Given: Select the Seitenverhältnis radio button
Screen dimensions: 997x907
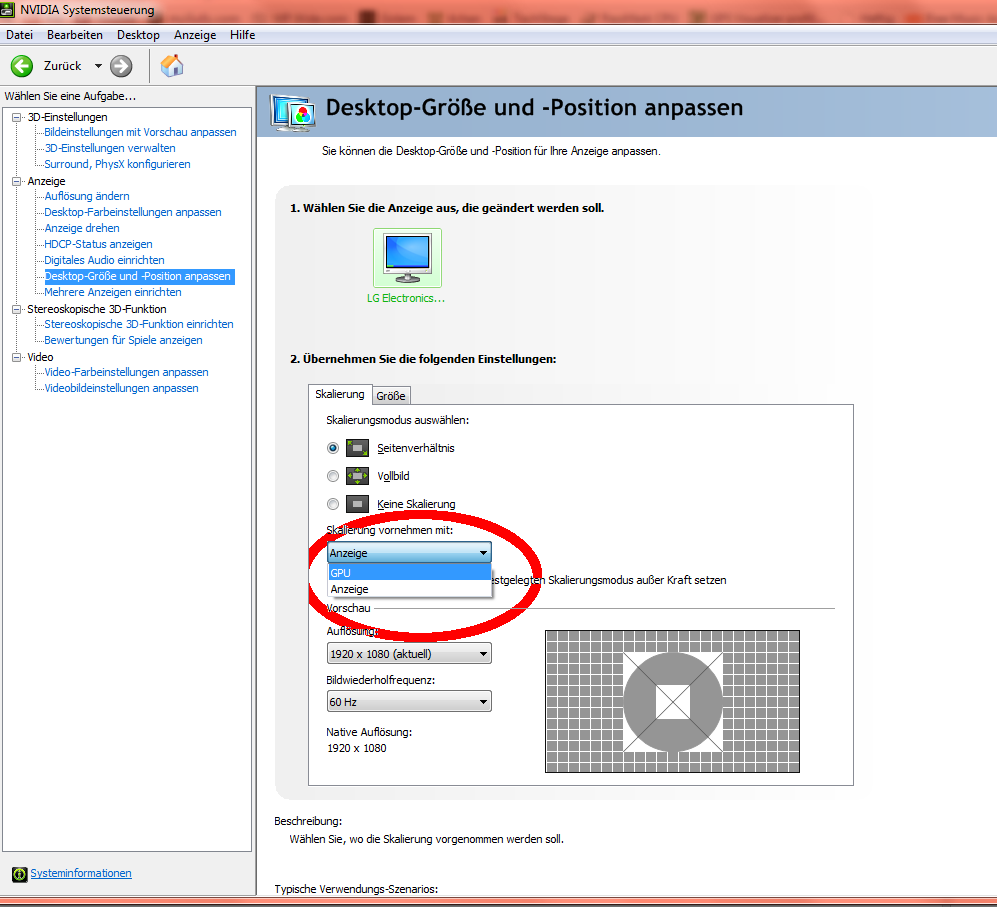Looking at the screenshot, I should click(333, 448).
